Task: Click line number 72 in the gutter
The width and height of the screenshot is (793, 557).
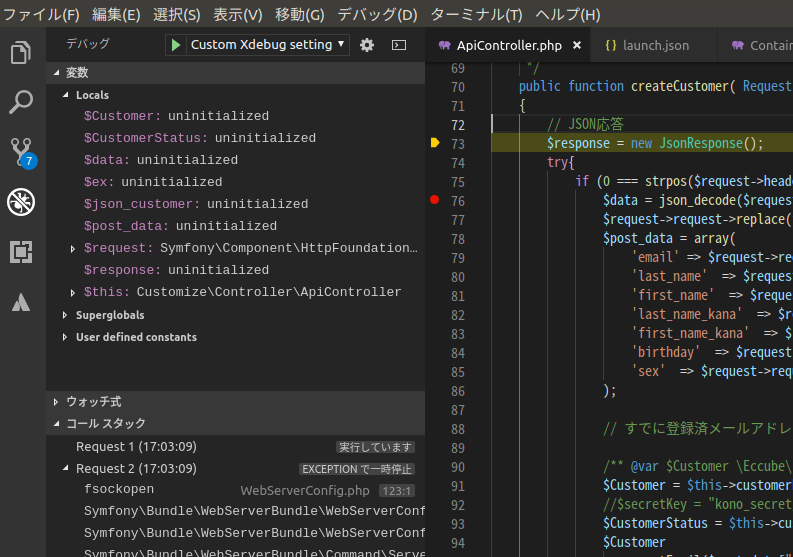Action: pyautogui.click(x=458, y=125)
